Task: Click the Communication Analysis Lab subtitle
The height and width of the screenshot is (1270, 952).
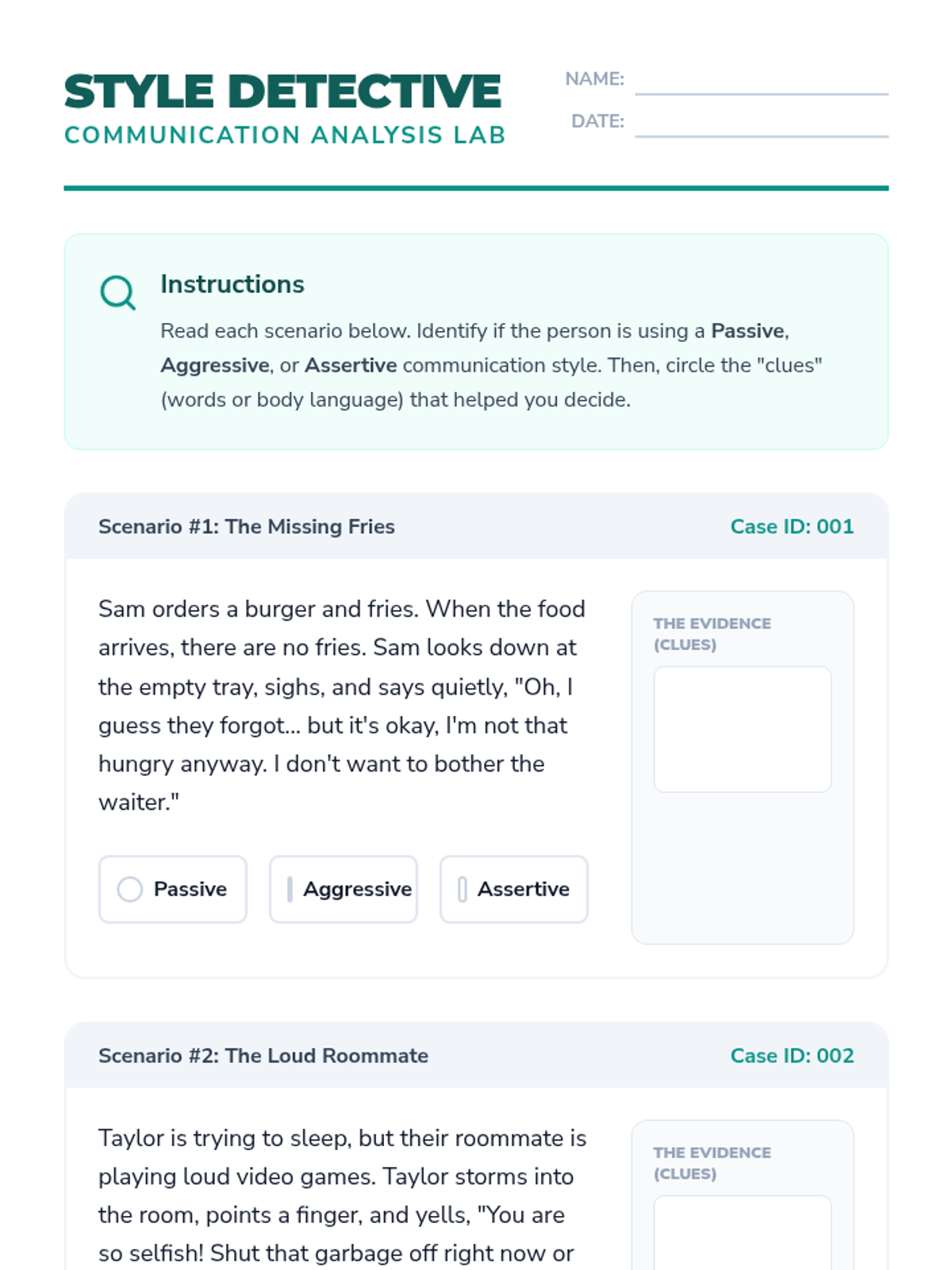Action: coord(285,135)
